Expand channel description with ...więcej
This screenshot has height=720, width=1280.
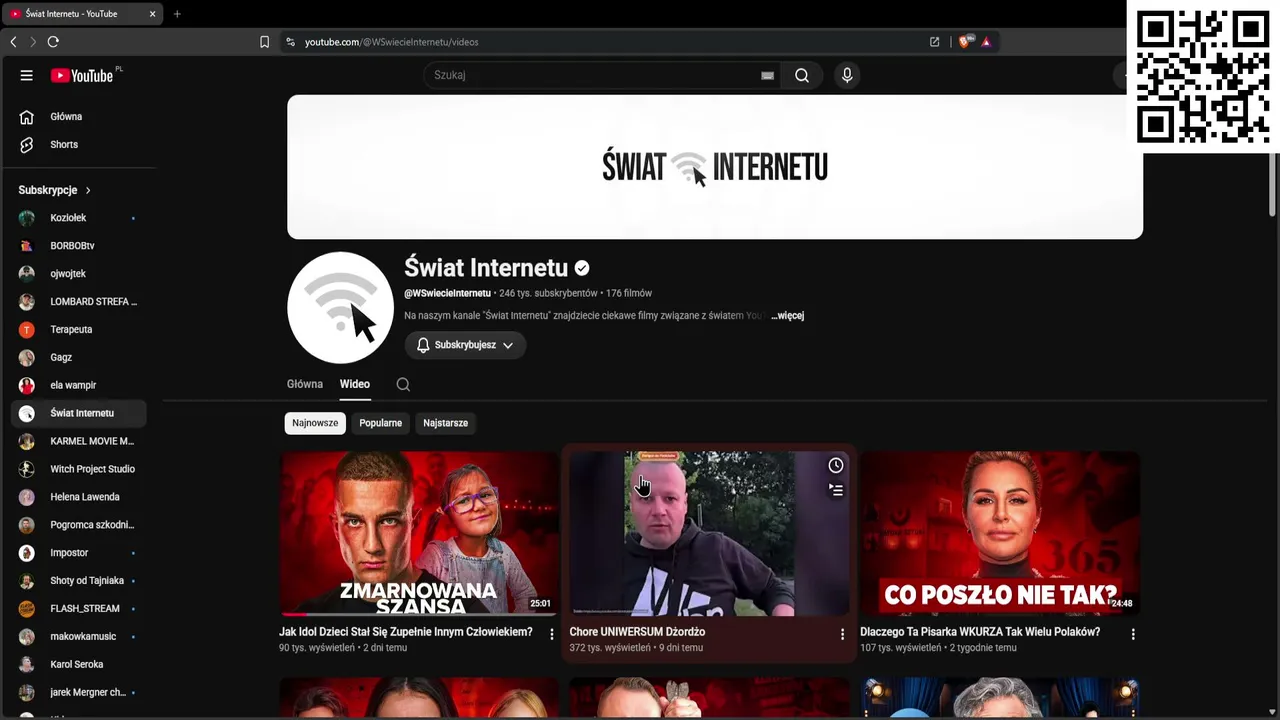[x=788, y=316]
